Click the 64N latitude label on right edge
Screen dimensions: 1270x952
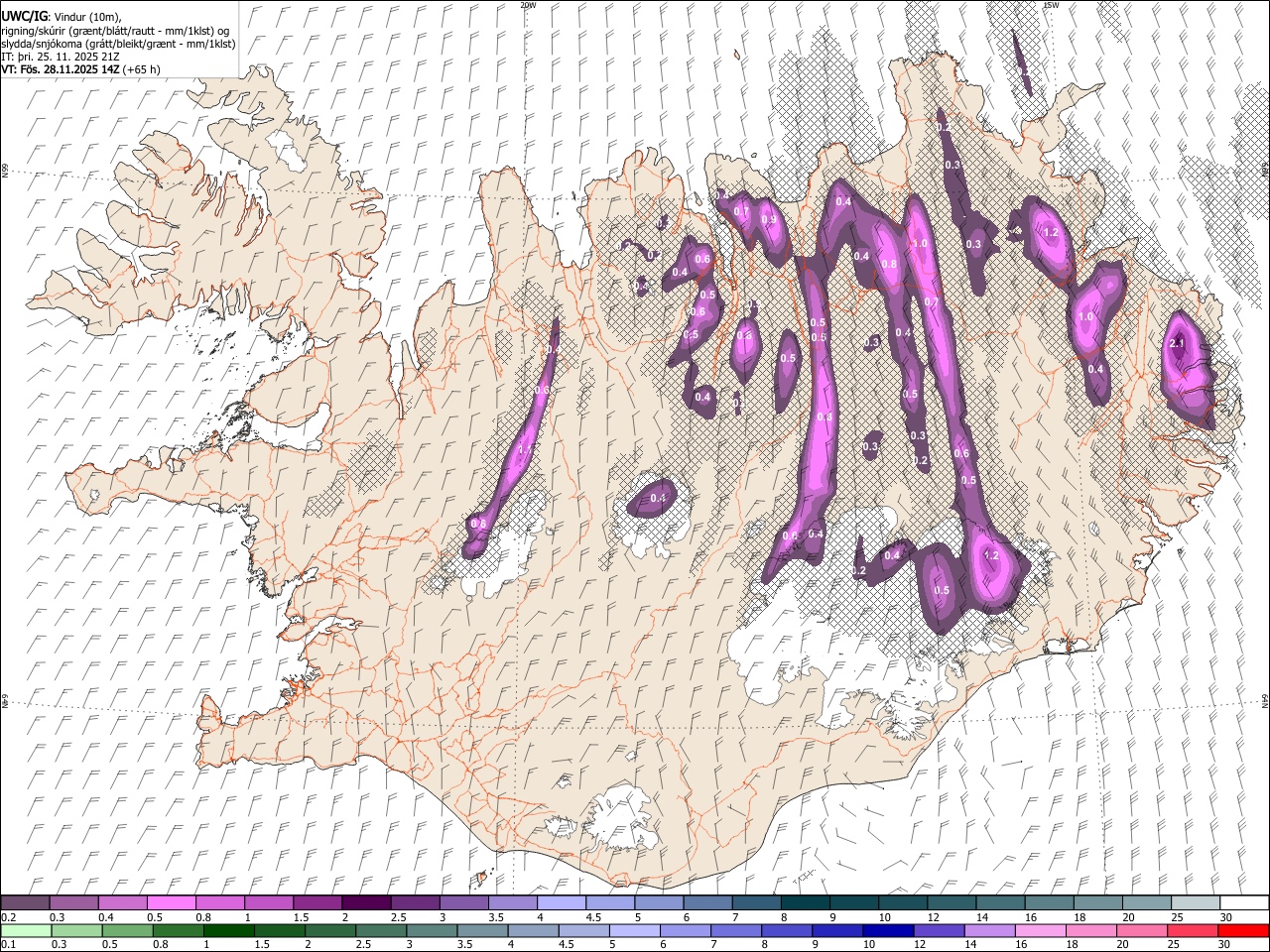1265,700
